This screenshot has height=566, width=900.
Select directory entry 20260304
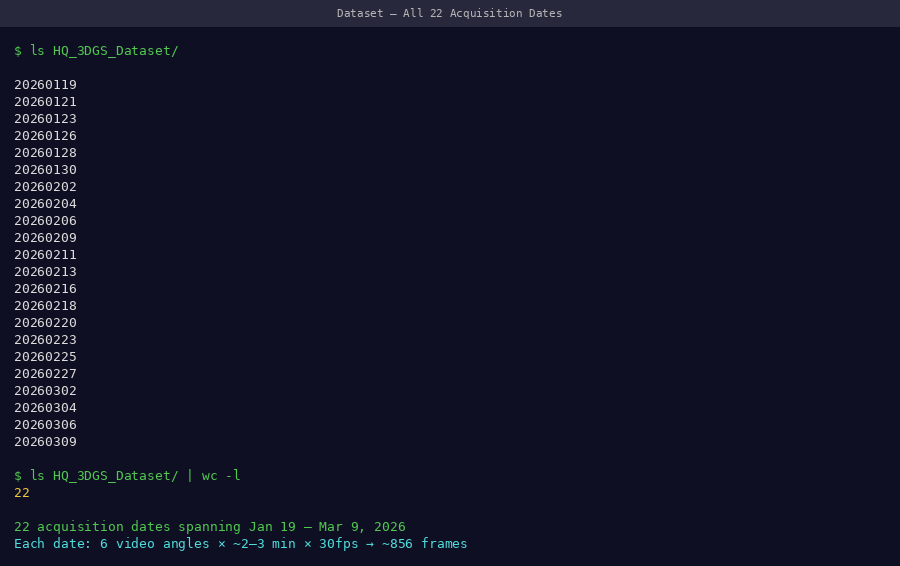coord(45,408)
